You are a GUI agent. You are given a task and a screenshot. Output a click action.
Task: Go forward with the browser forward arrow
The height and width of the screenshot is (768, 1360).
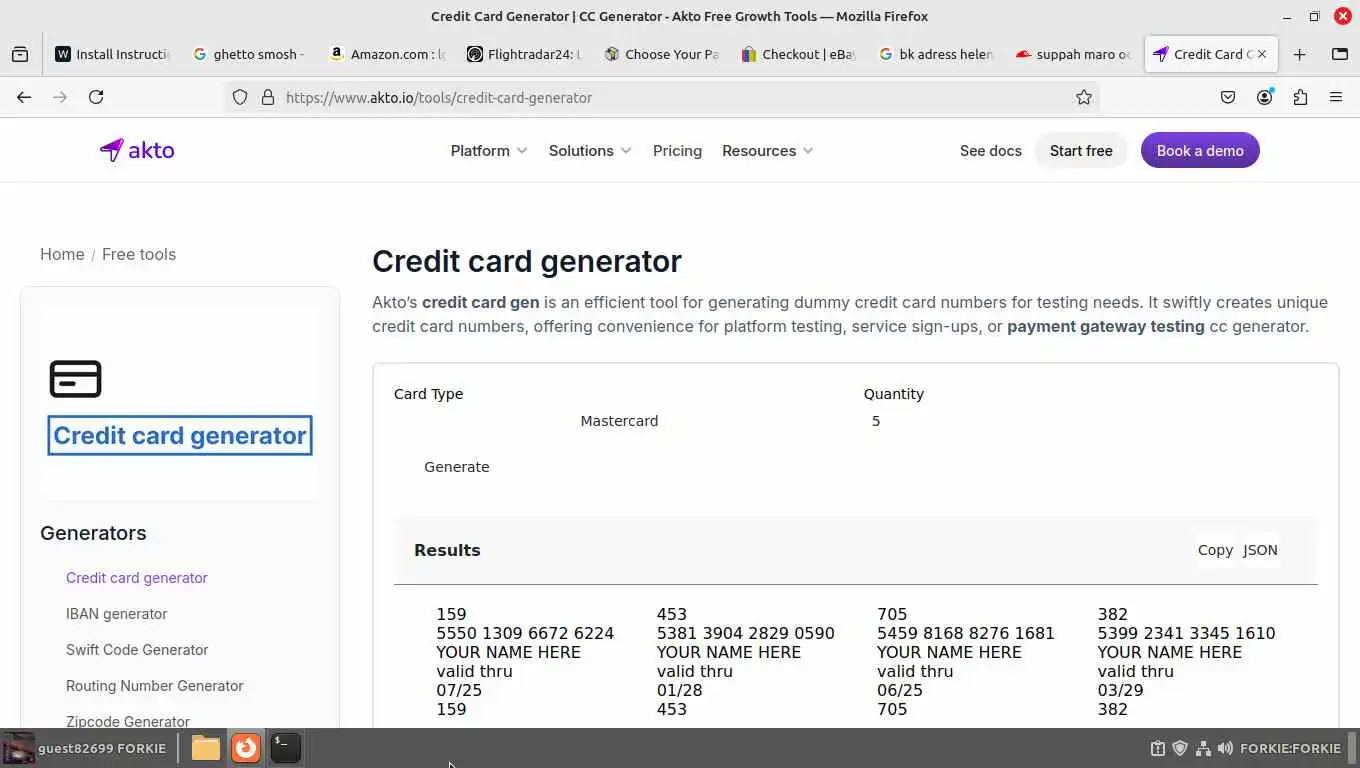coord(60,97)
